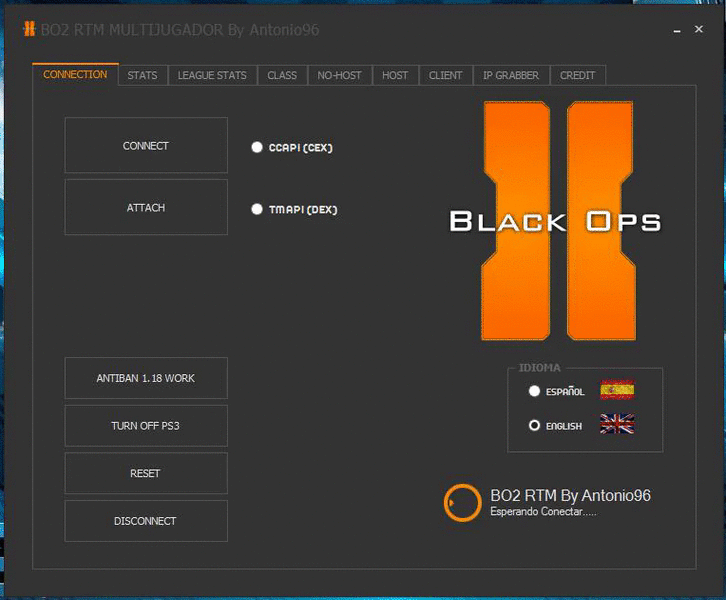Select the TMAPI (DEX) radio option

click(x=257, y=209)
